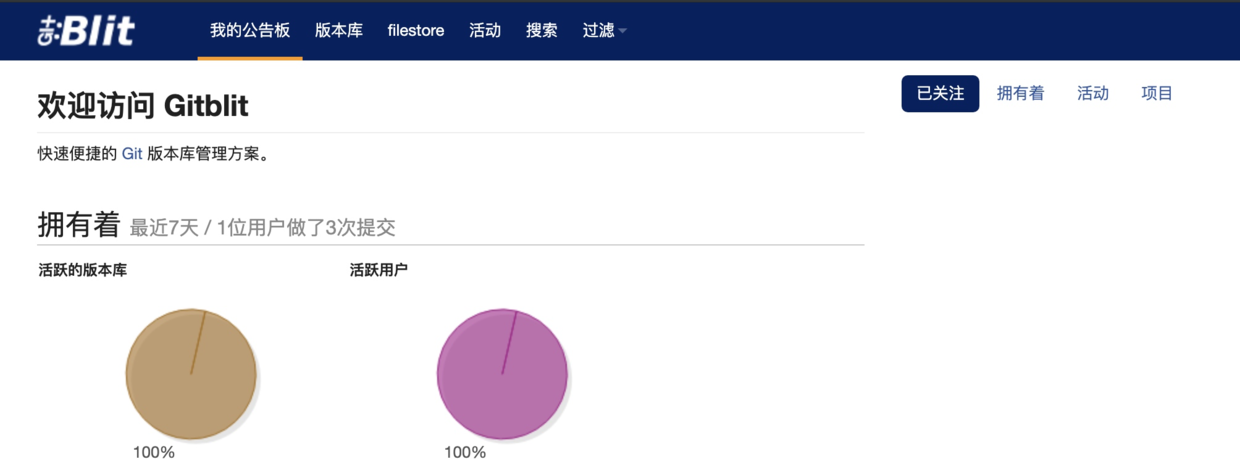Viewport: 1240px width, 475px height.
Task: Go to the 版本库 repositories page
Action: pos(338,30)
